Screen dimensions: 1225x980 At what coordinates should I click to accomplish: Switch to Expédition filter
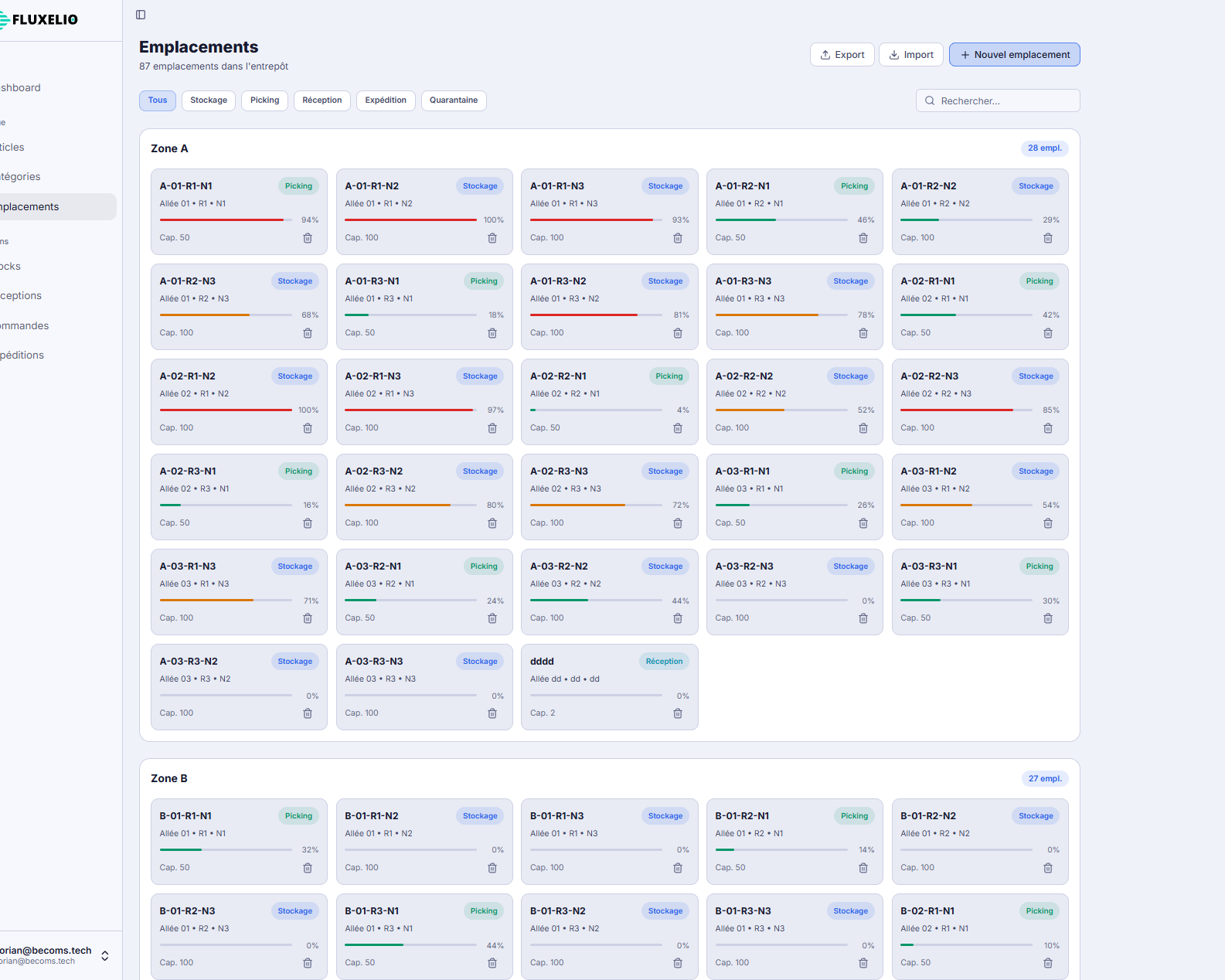click(386, 100)
